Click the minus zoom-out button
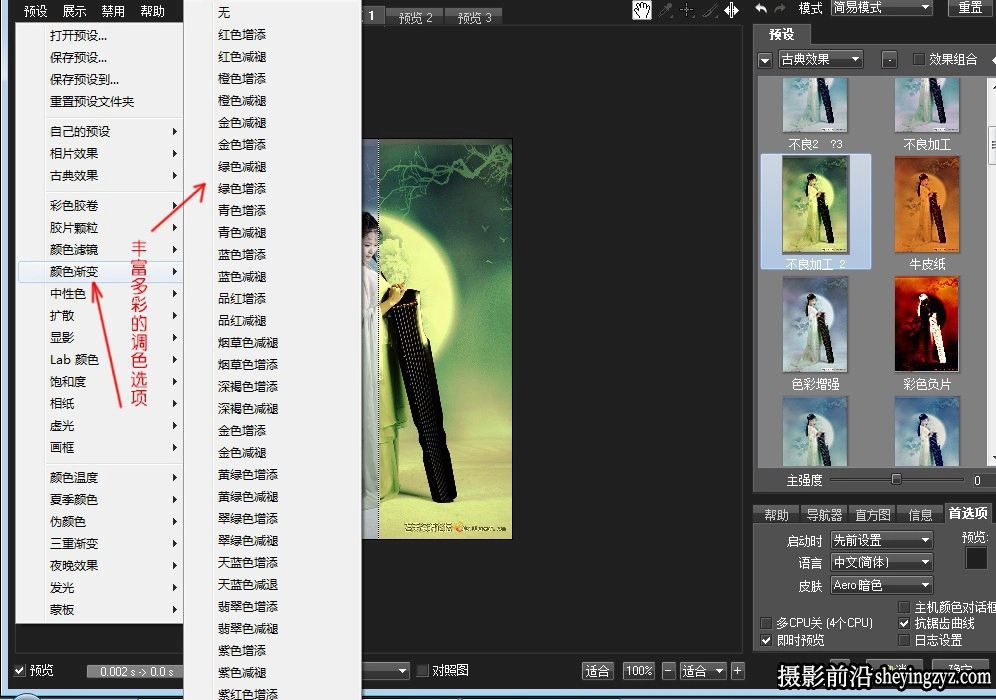The width and height of the screenshot is (996, 700). pos(668,671)
